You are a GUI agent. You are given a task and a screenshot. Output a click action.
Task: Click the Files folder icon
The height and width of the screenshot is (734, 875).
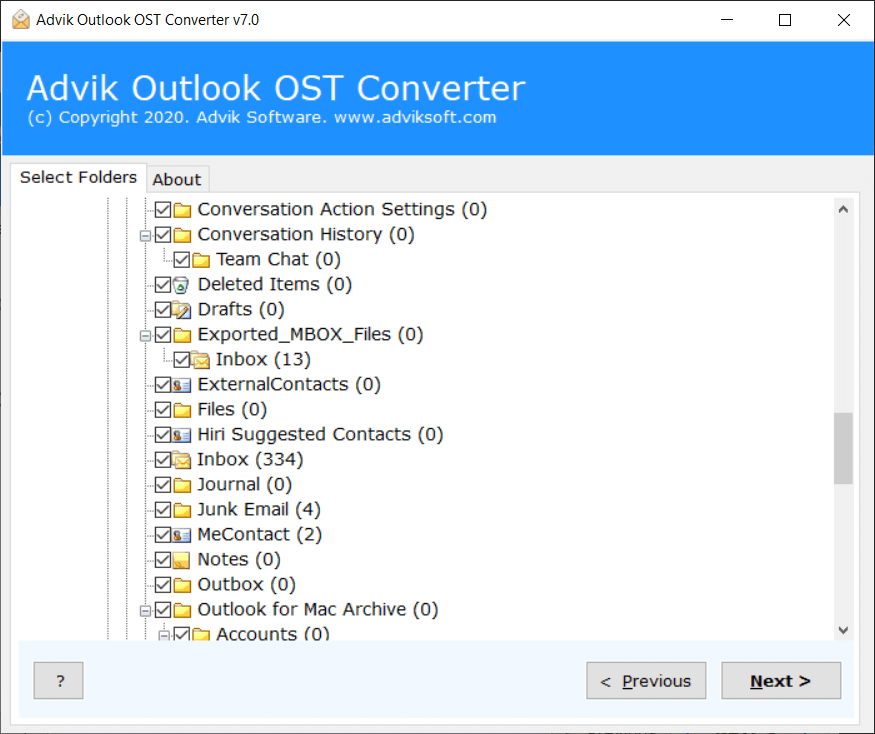click(182, 410)
